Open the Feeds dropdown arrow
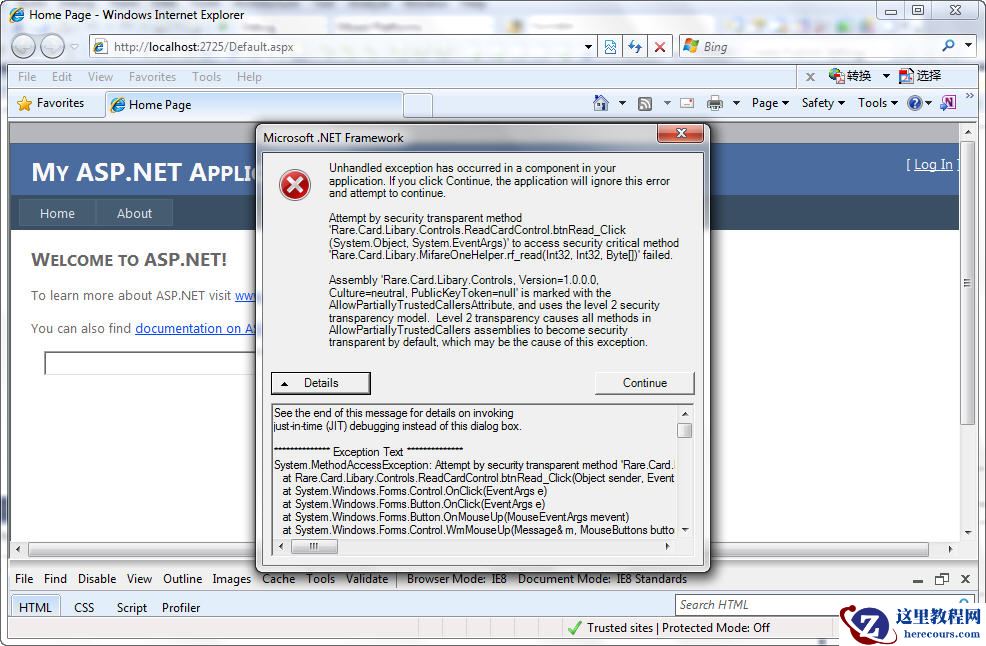The width and height of the screenshot is (986, 646). pyautogui.click(x=667, y=103)
